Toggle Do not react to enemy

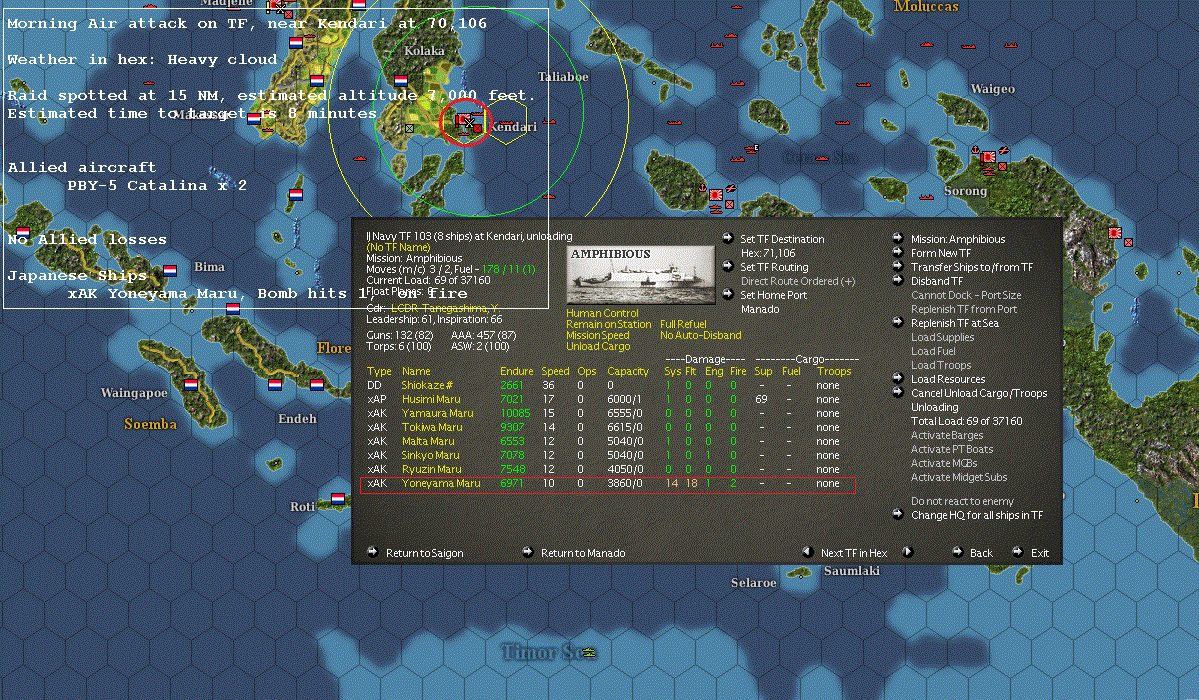tap(962, 501)
